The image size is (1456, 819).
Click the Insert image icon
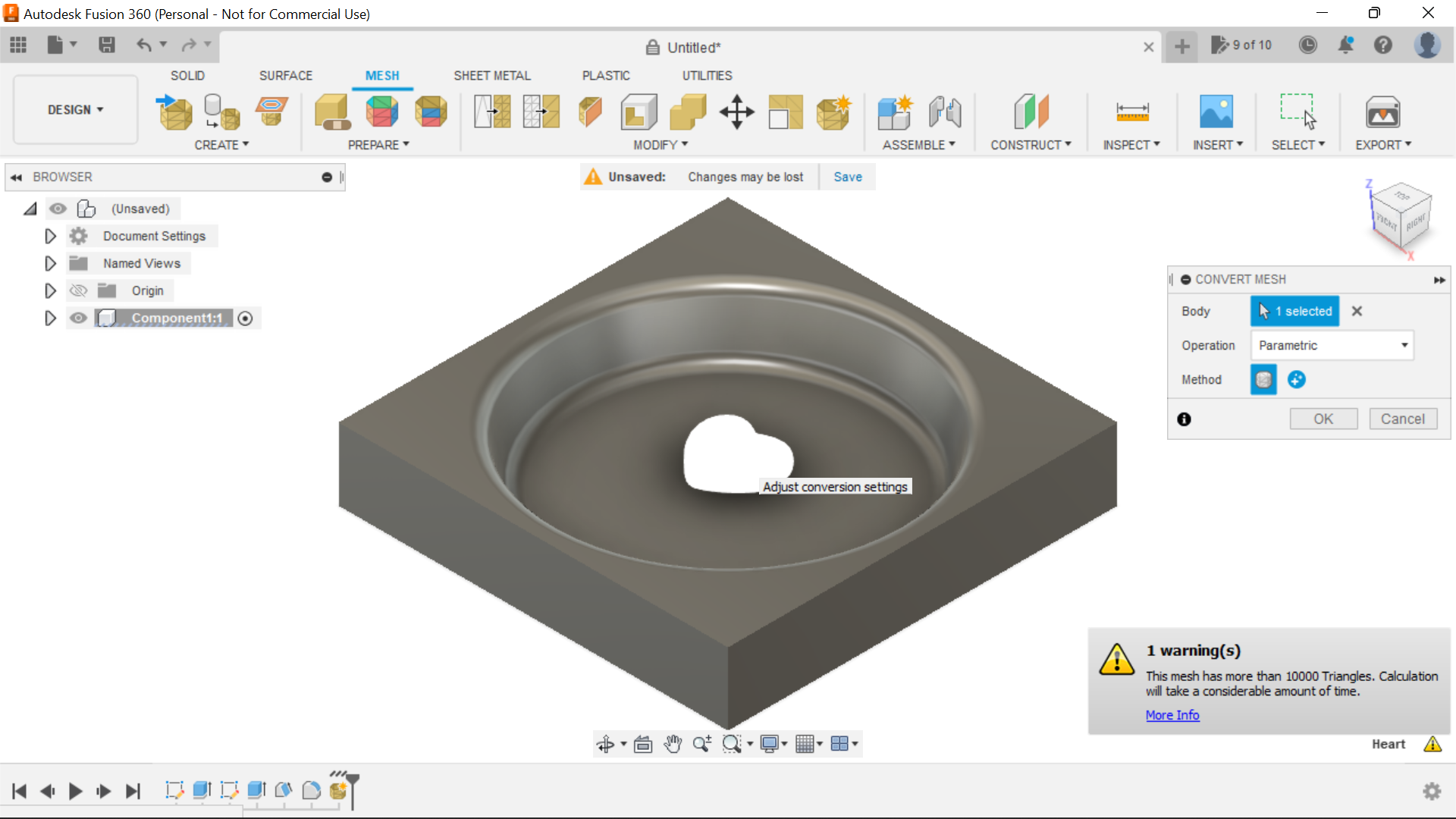click(x=1216, y=112)
